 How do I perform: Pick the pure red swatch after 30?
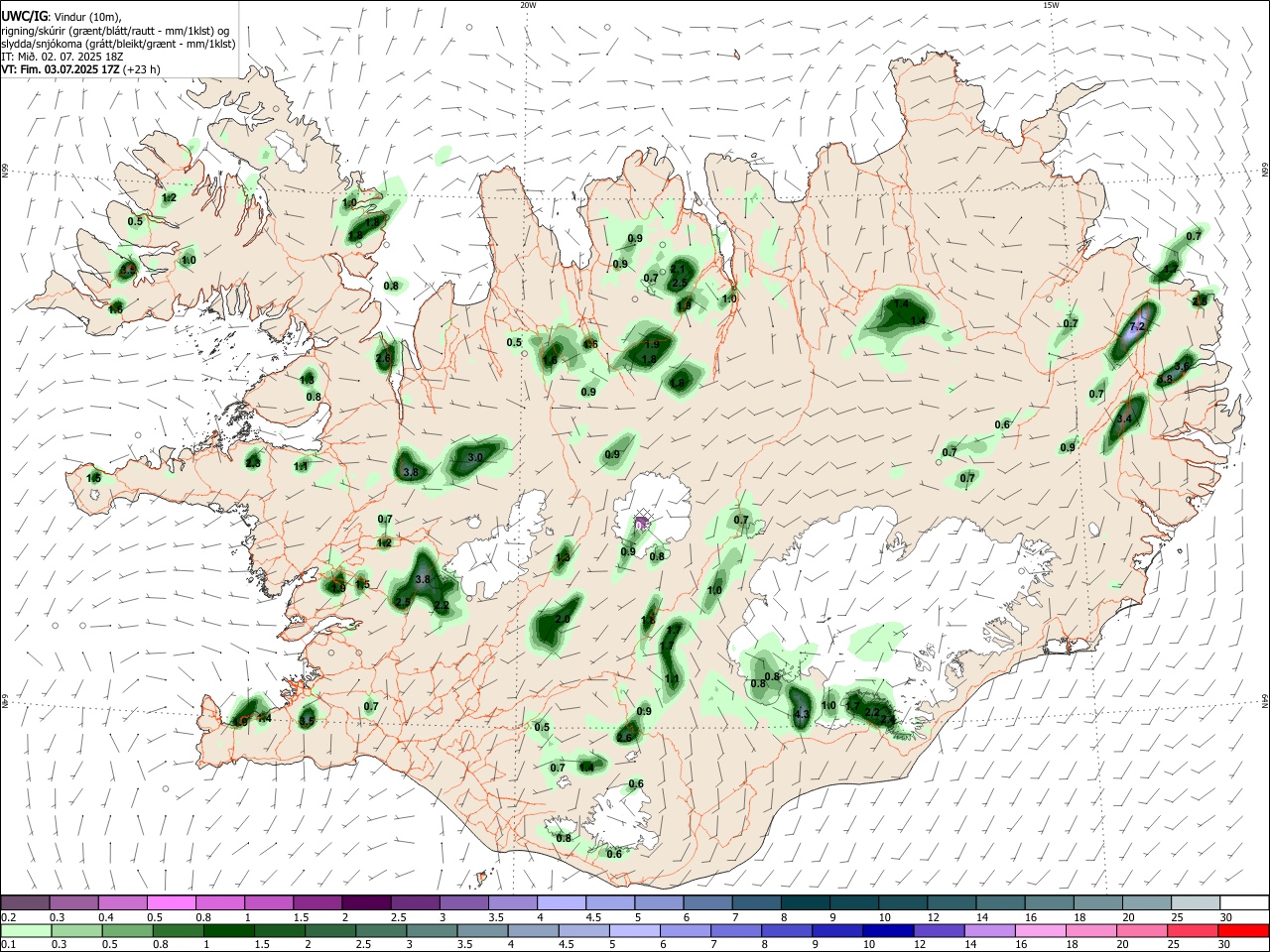[1245, 930]
